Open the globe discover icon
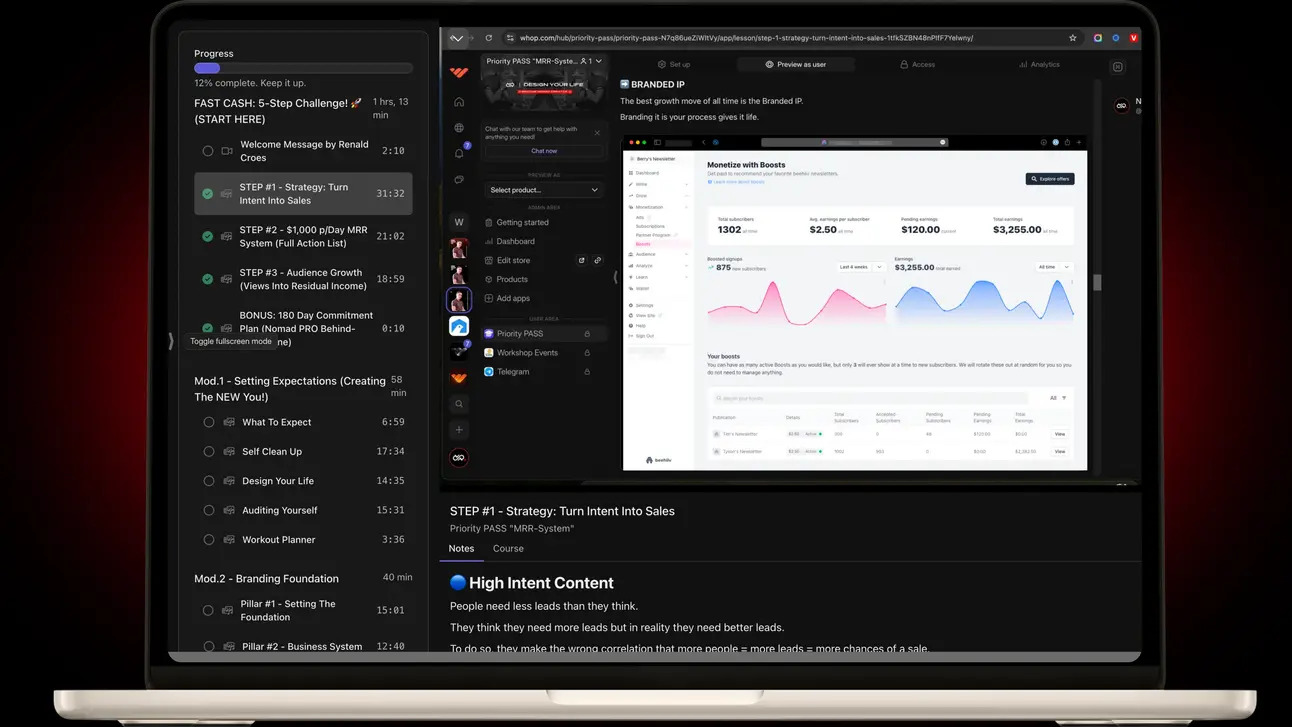The image size is (1292, 727). [459, 128]
